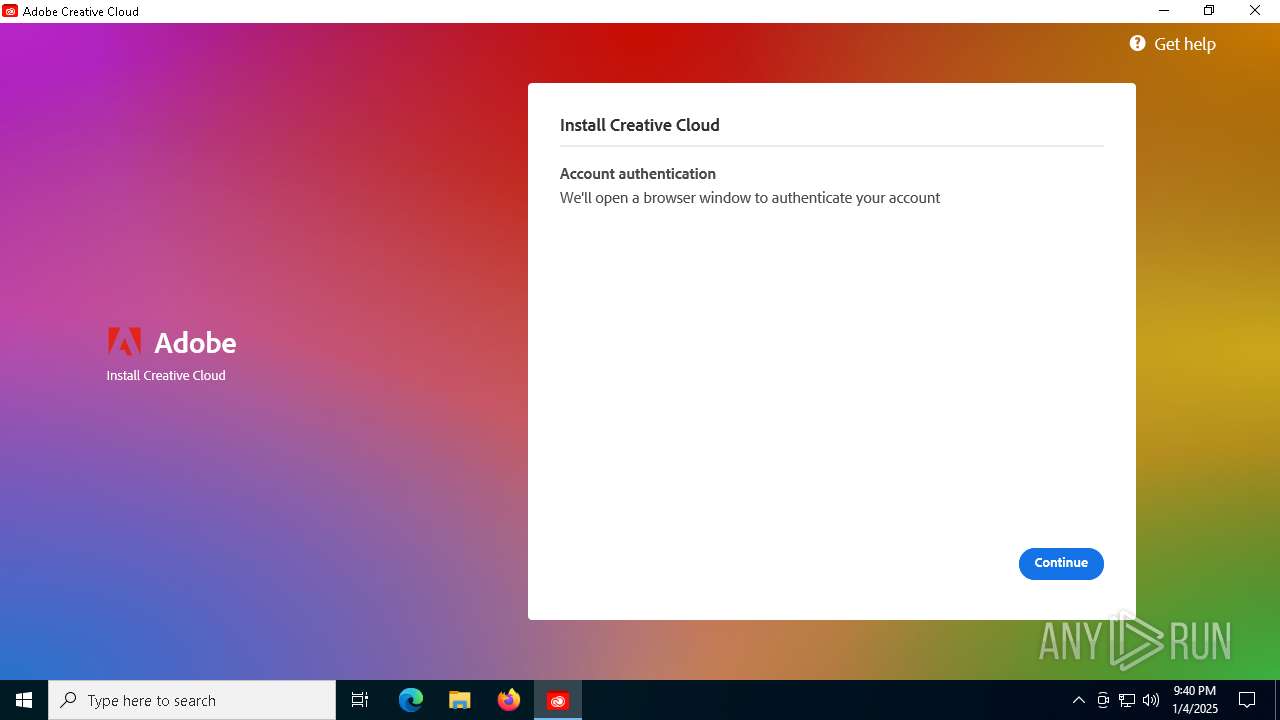Click the Adobe logo icon
Viewport: 1280px width, 720px height.
coord(124,342)
